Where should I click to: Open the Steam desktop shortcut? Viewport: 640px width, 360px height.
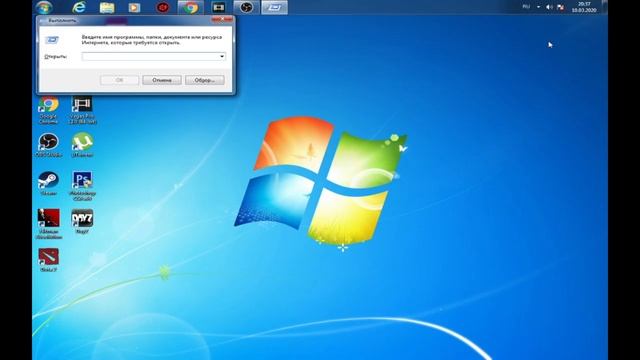pos(48,183)
